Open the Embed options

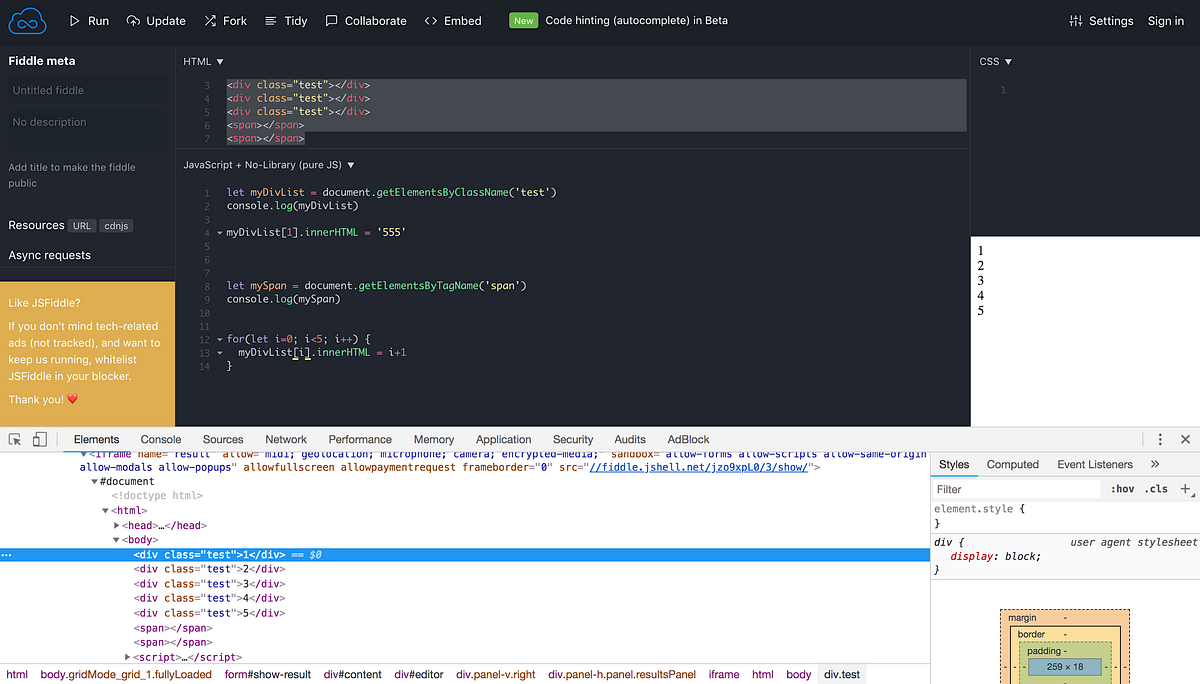[x=453, y=20]
